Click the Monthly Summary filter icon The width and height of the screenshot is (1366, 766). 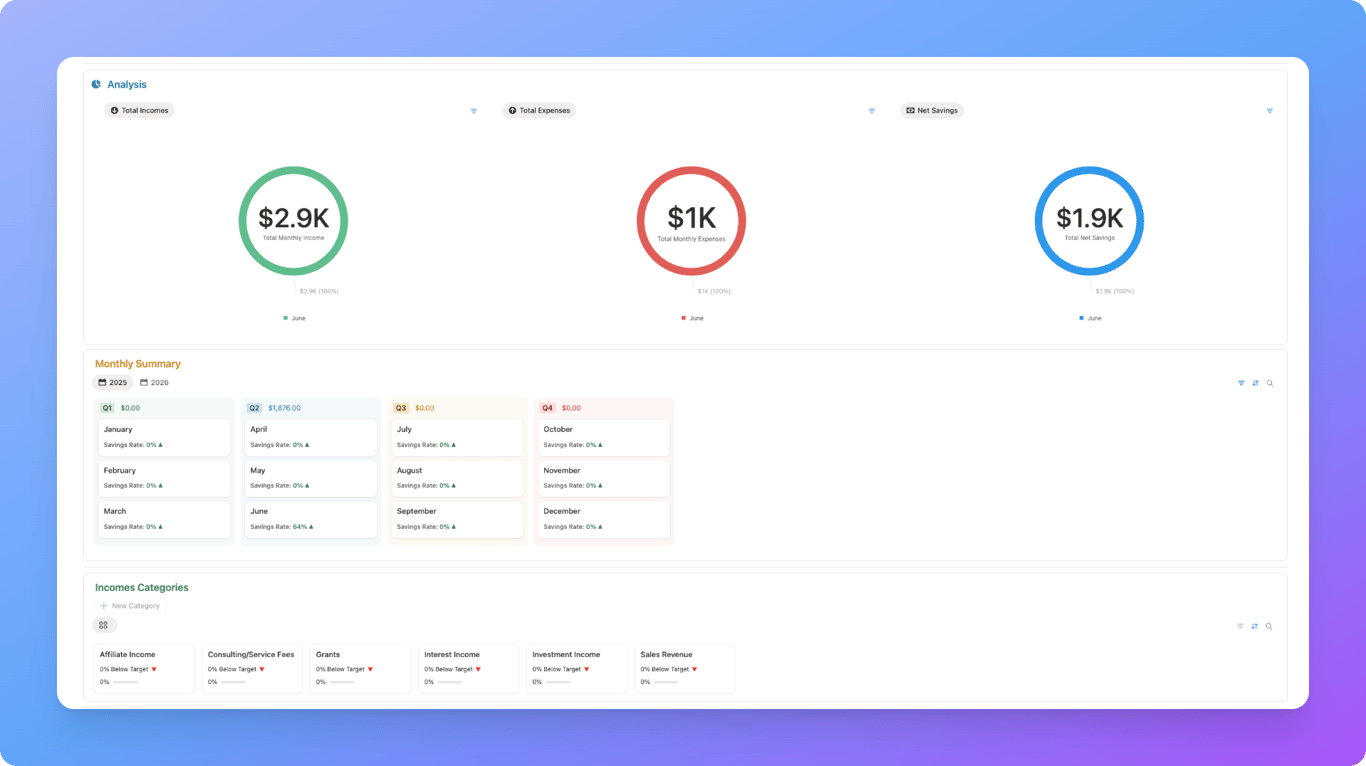[x=1241, y=383]
